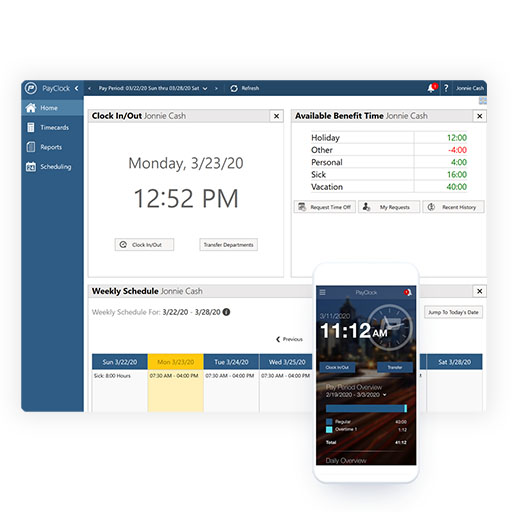Collapse the PayClock sidebar with chevron

coord(77,88)
